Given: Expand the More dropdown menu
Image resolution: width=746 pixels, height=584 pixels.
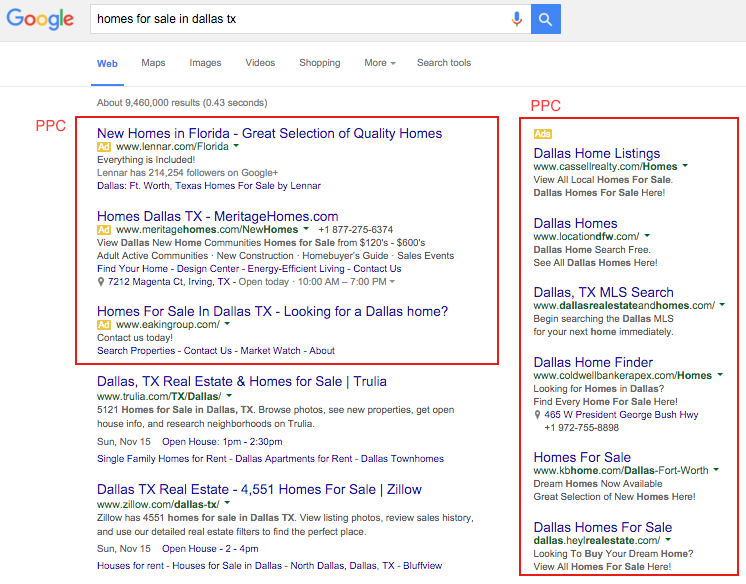Looking at the screenshot, I should click(x=380, y=63).
